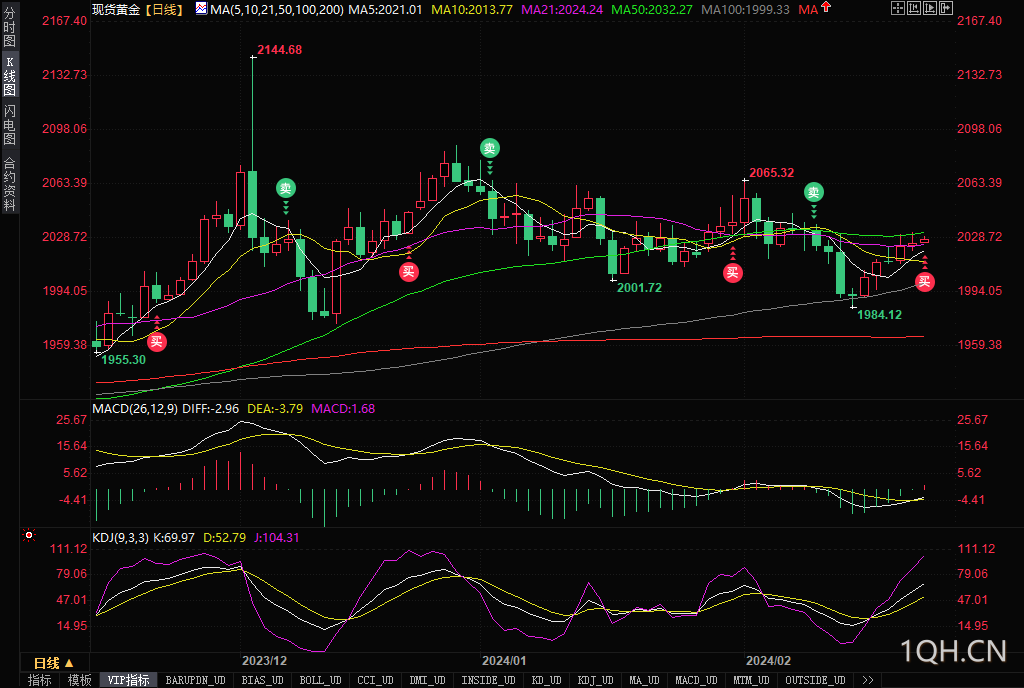Click the KDJ panel settings icon
Image resolution: width=1024 pixels, height=688 pixels.
(30, 537)
